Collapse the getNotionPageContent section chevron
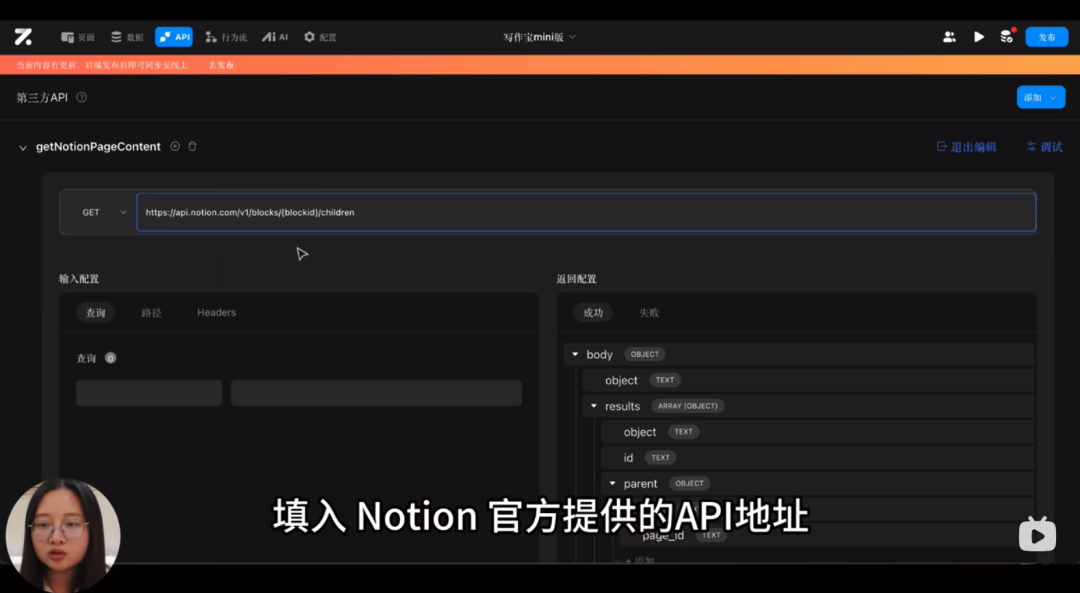Image resolution: width=1080 pixels, height=593 pixels. coord(23,147)
